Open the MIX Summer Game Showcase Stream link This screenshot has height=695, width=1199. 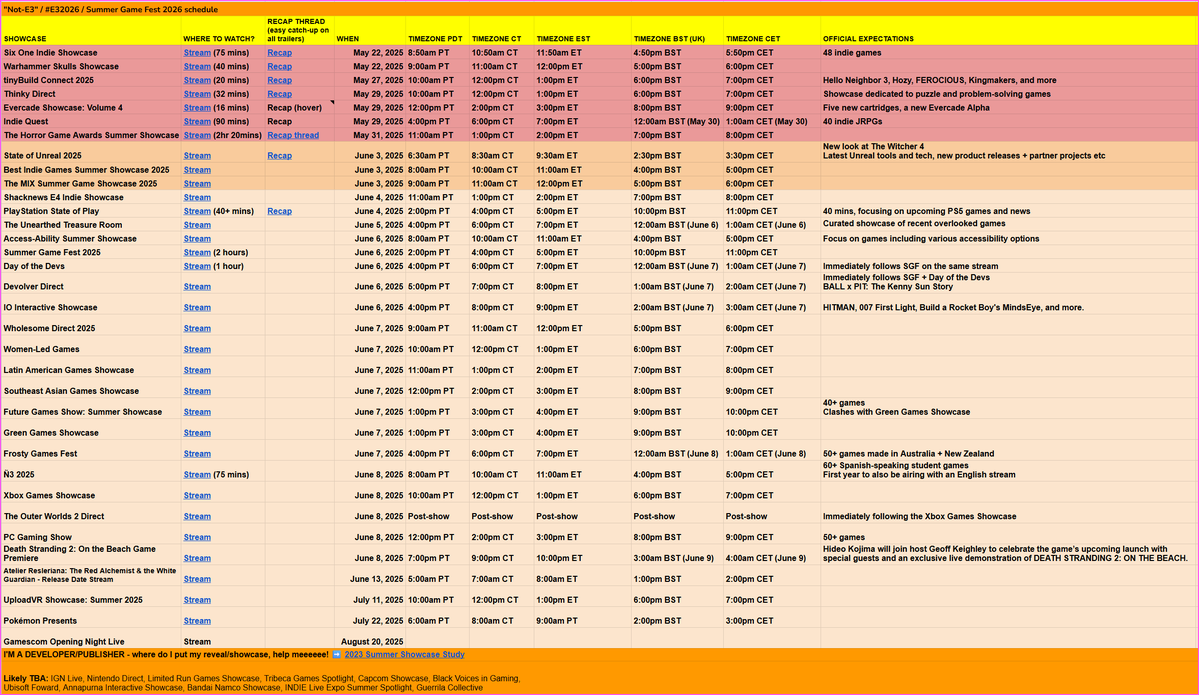[197, 183]
